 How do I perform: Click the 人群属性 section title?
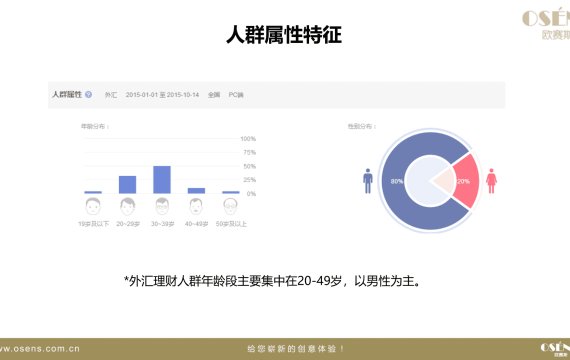pyautogui.click(x=67, y=95)
